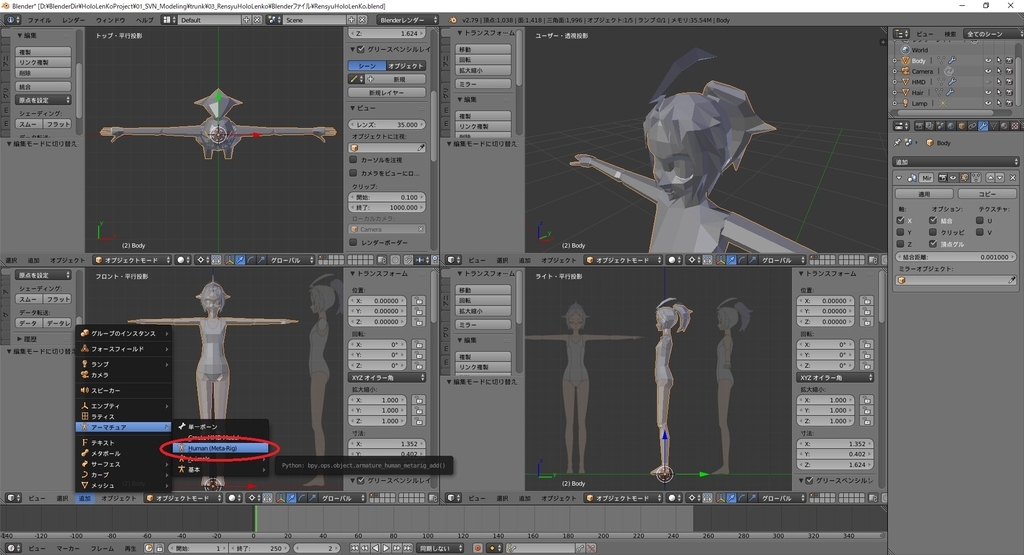Open the constraints chain properties tab icon
This screenshot has height=555, width=1024.
(972, 125)
